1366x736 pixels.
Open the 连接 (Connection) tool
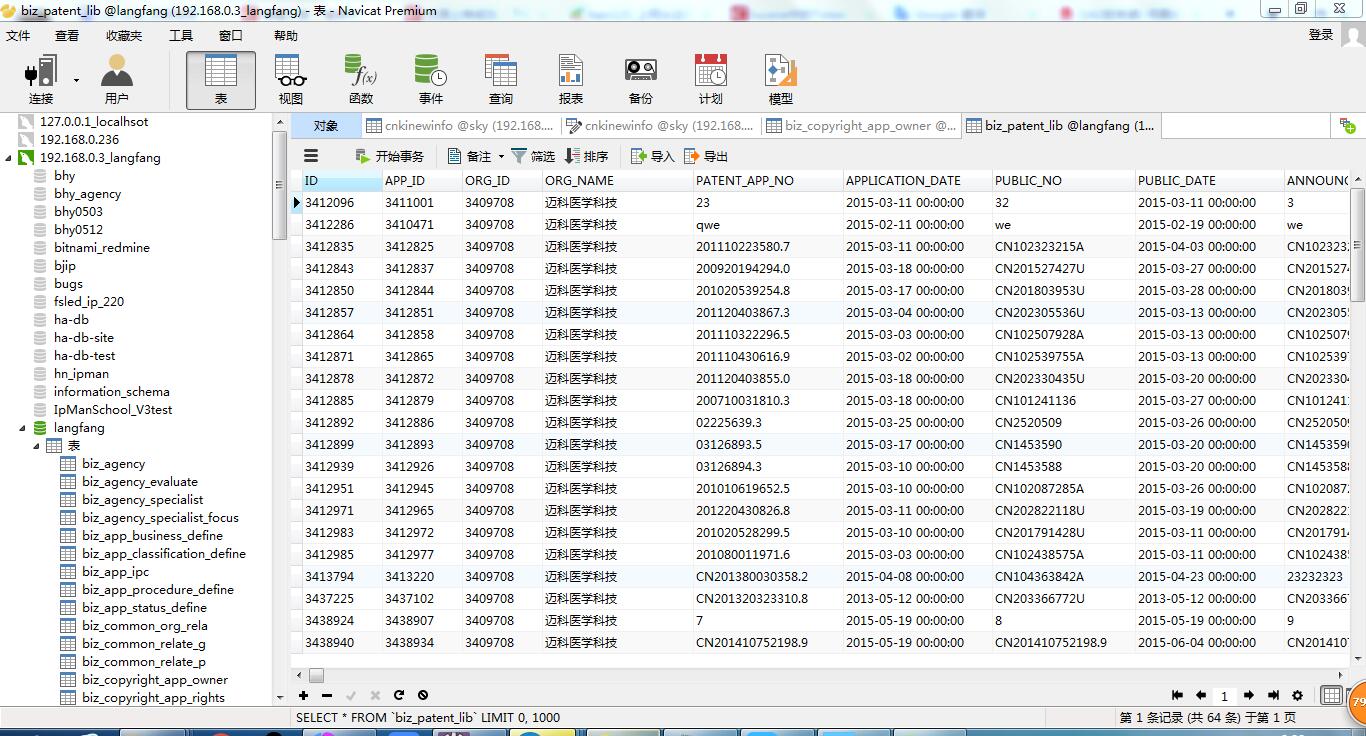click(41, 80)
